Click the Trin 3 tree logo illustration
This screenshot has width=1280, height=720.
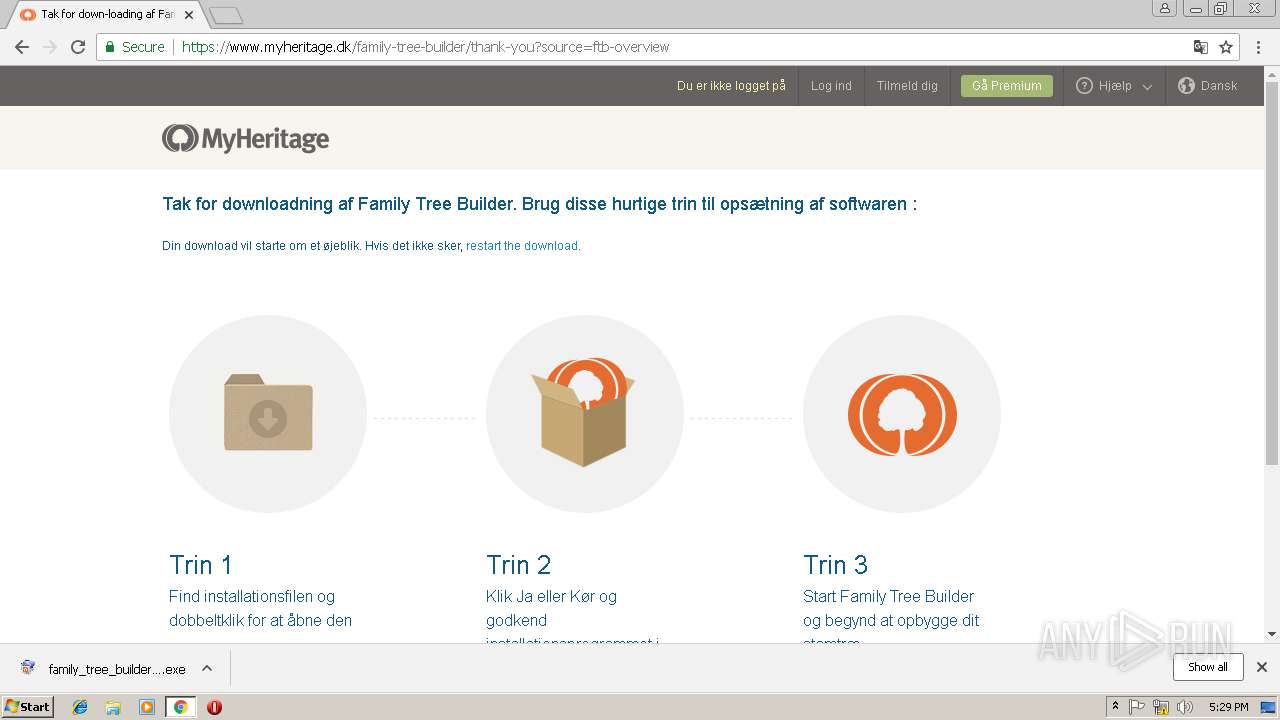[902, 413]
